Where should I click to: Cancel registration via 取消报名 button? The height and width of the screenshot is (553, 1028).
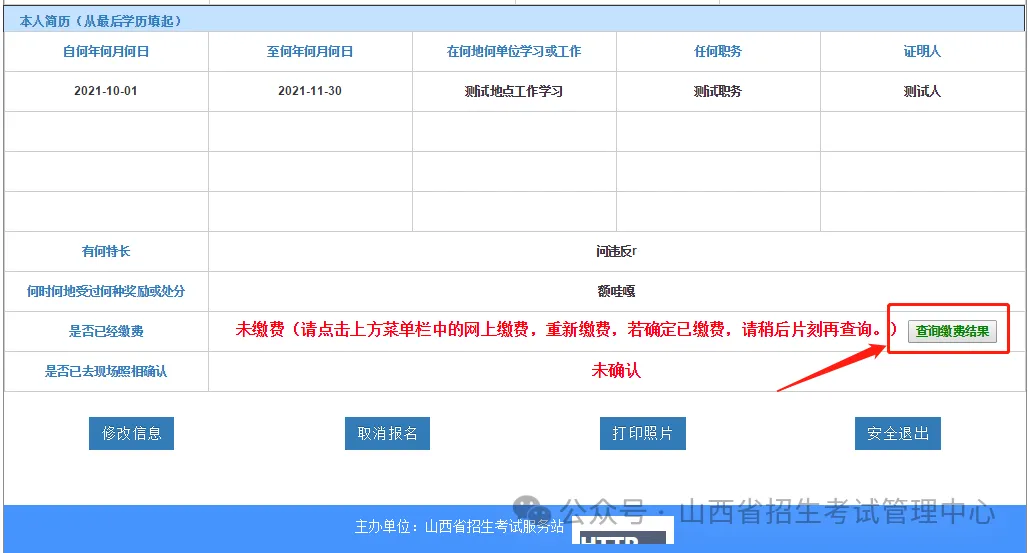pos(387,433)
